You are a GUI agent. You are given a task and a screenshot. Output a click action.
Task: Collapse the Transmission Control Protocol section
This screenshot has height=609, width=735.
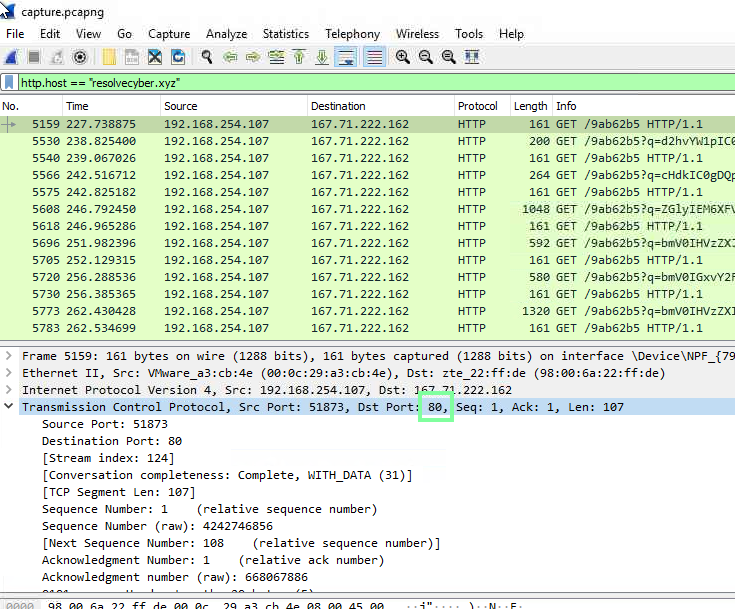[x=10, y=407]
